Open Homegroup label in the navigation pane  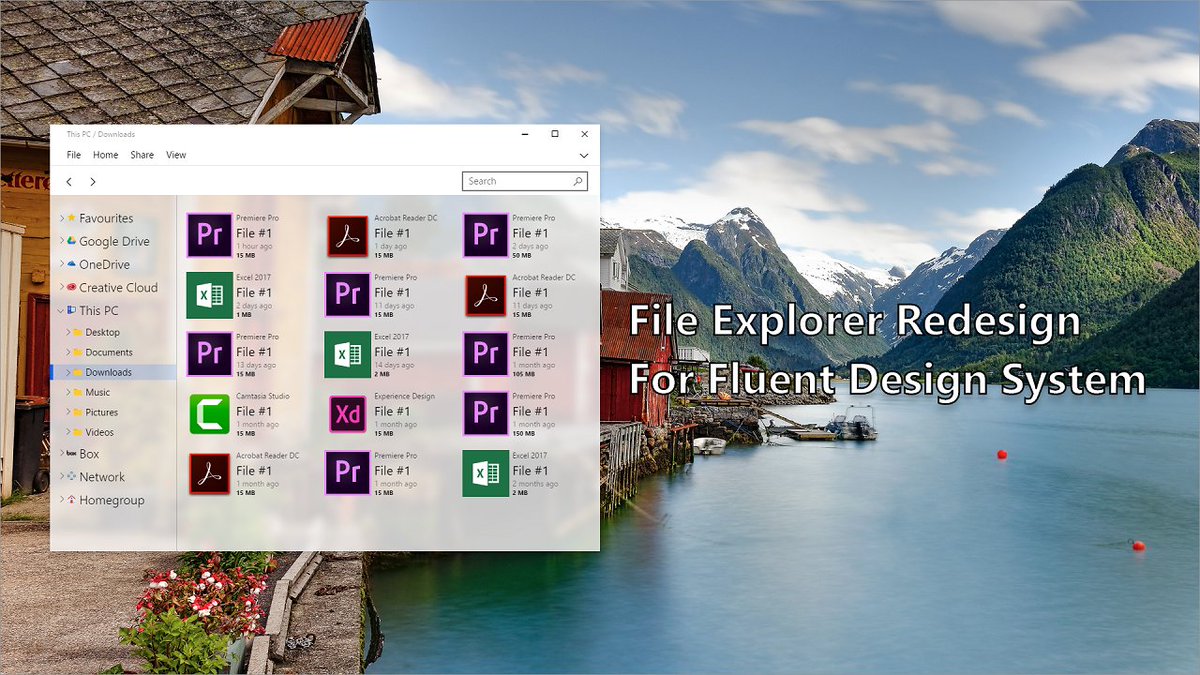point(112,500)
